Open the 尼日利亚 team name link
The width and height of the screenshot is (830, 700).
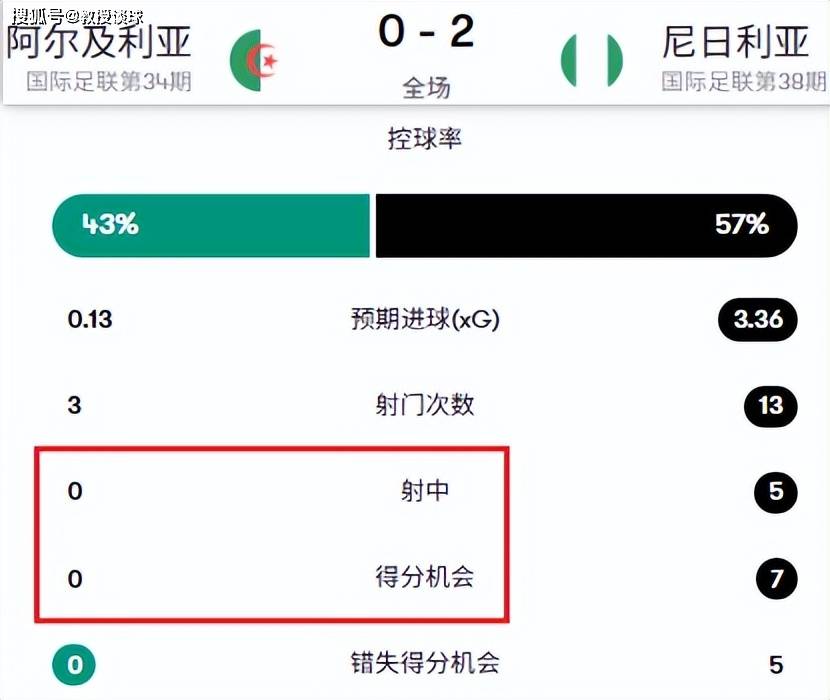coord(735,42)
